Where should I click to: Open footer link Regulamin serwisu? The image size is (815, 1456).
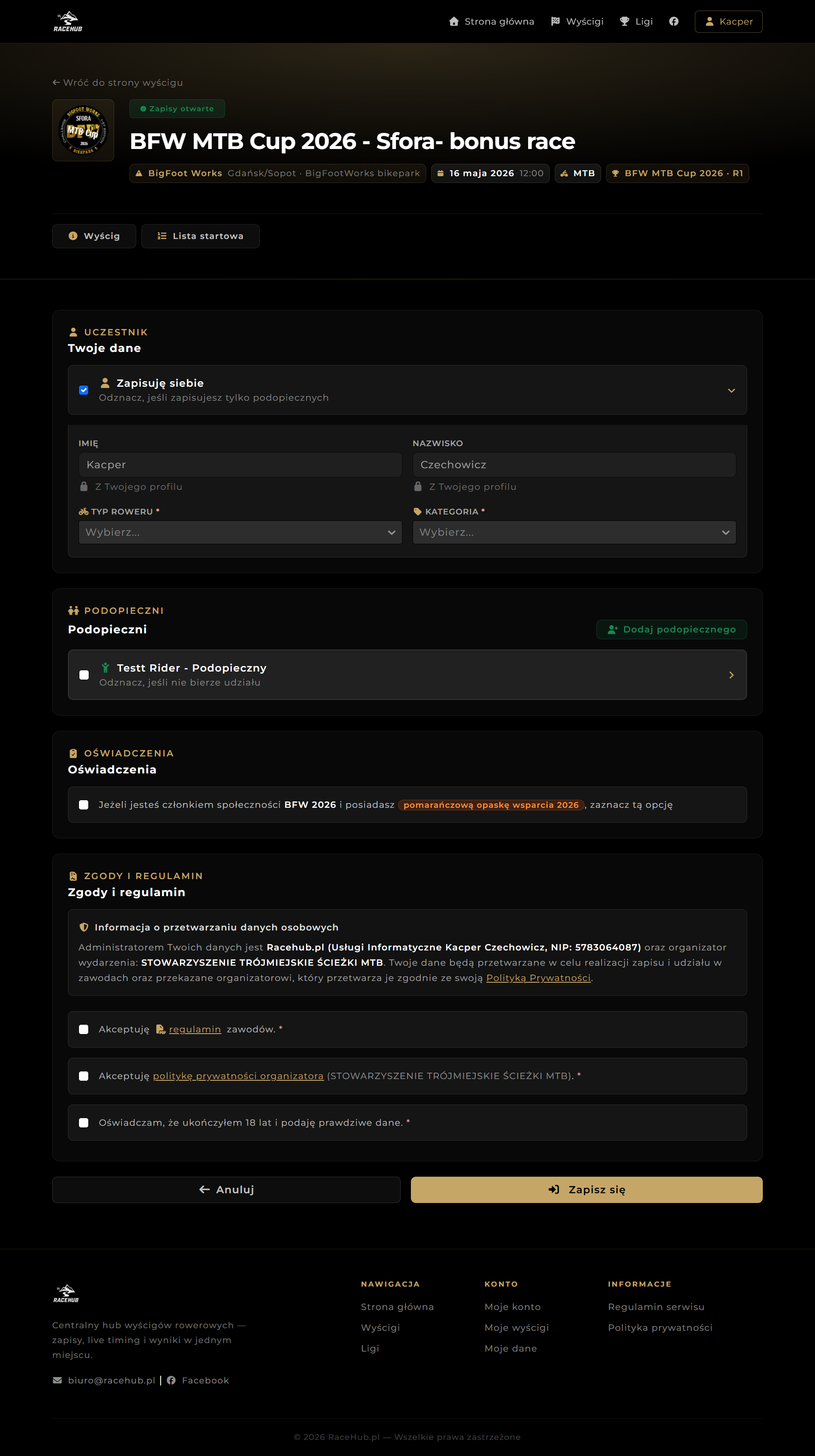pos(656,1307)
